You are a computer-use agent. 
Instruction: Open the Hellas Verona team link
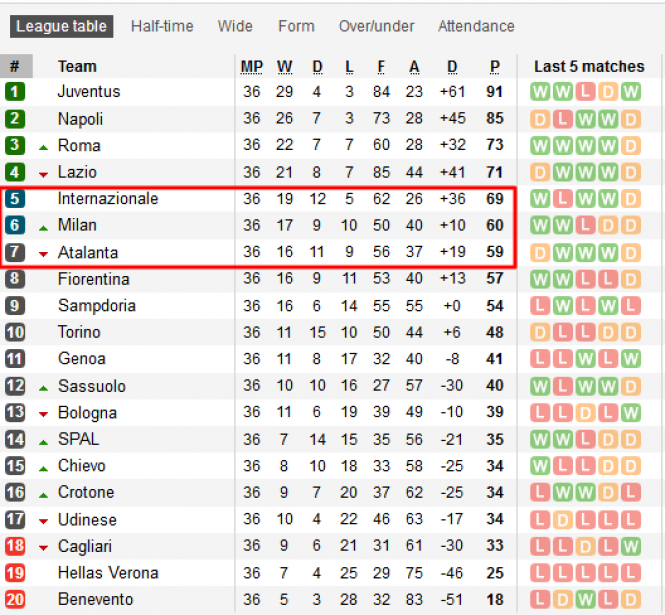(x=108, y=573)
